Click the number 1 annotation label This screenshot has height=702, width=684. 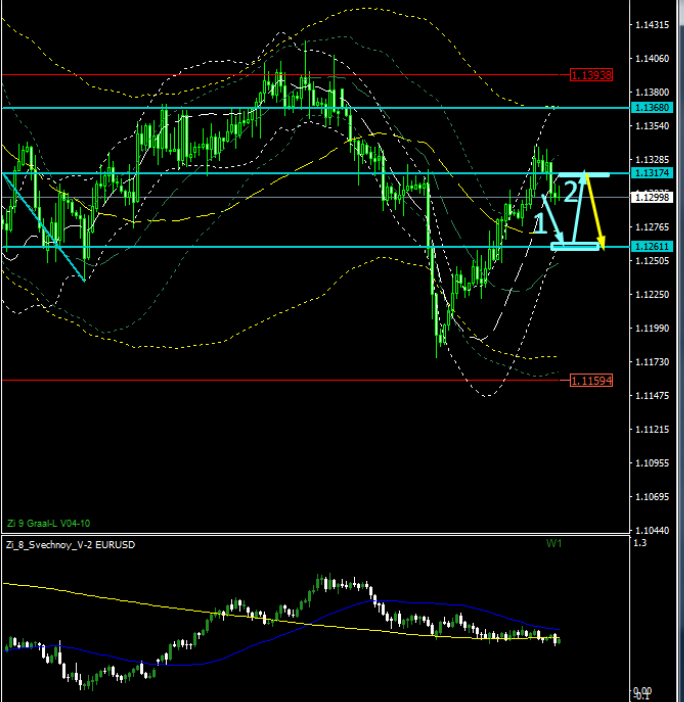tap(540, 224)
